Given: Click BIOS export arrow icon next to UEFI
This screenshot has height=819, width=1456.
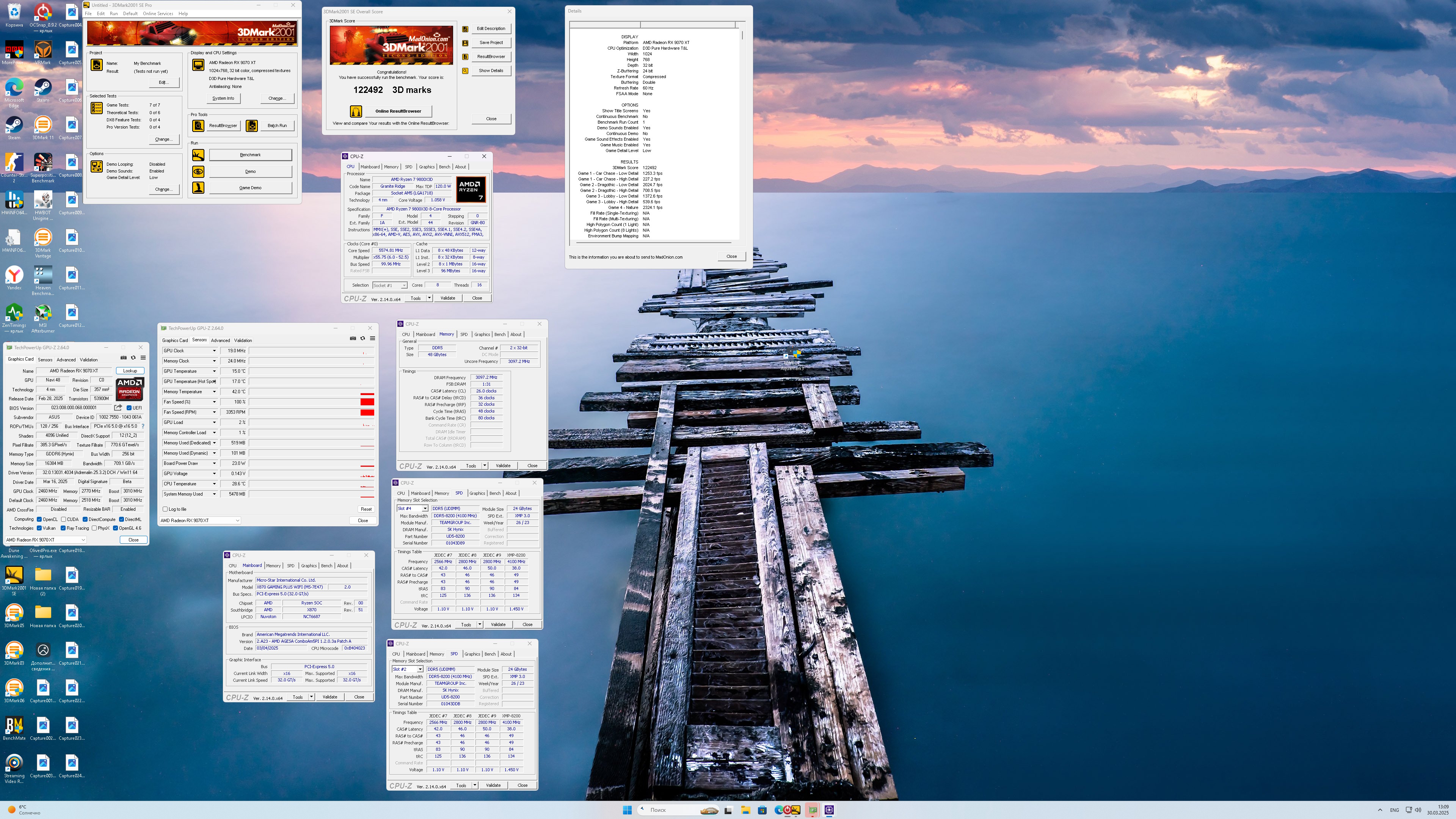Looking at the screenshot, I should 118,408.
